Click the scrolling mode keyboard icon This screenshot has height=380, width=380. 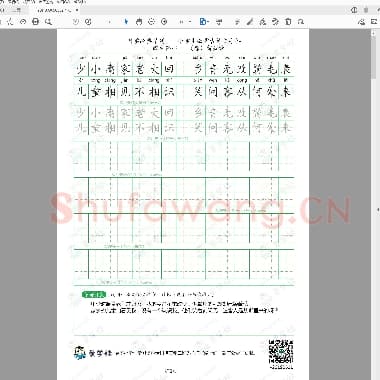tap(219, 22)
